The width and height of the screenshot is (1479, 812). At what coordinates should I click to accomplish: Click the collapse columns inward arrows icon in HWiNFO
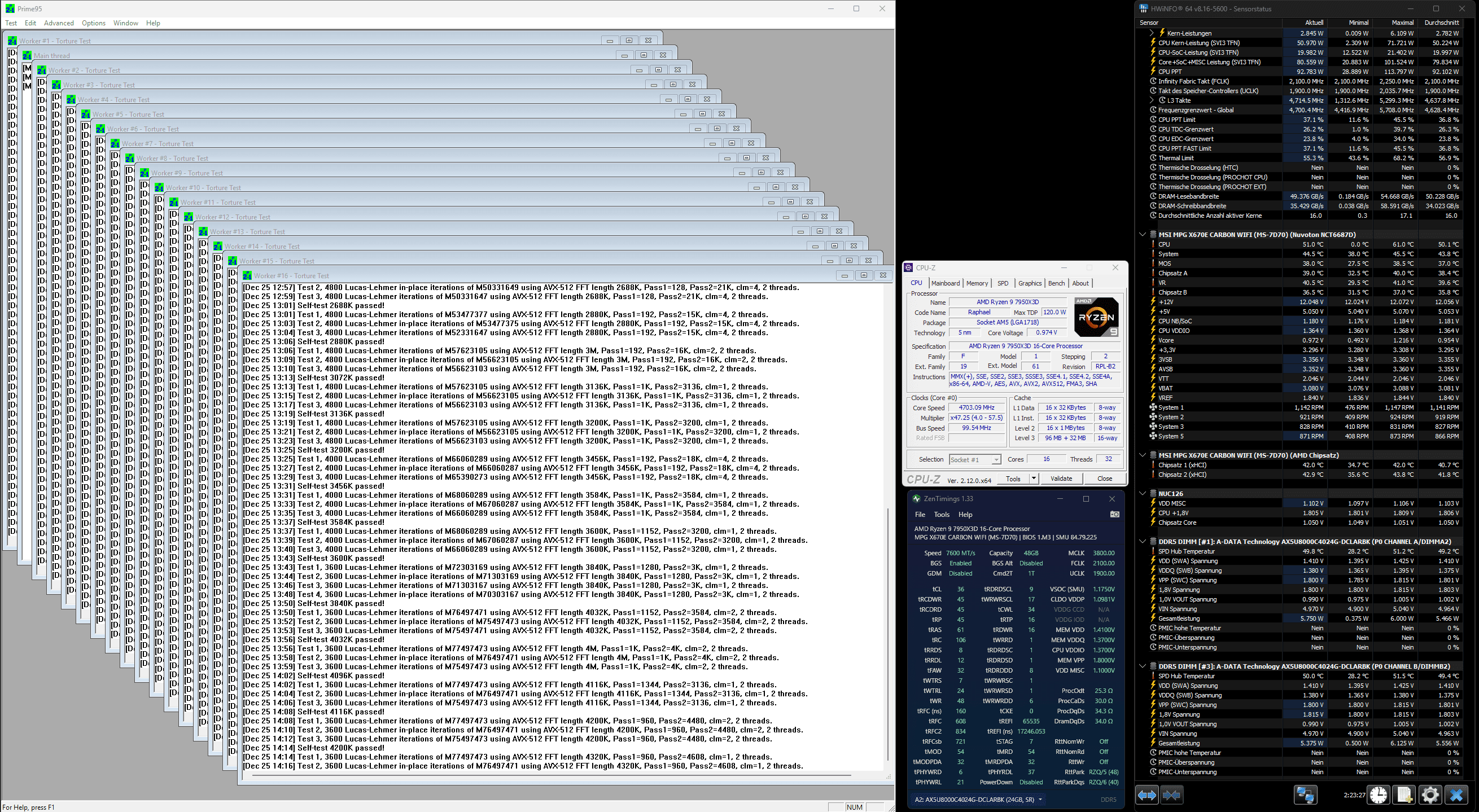point(1172,795)
